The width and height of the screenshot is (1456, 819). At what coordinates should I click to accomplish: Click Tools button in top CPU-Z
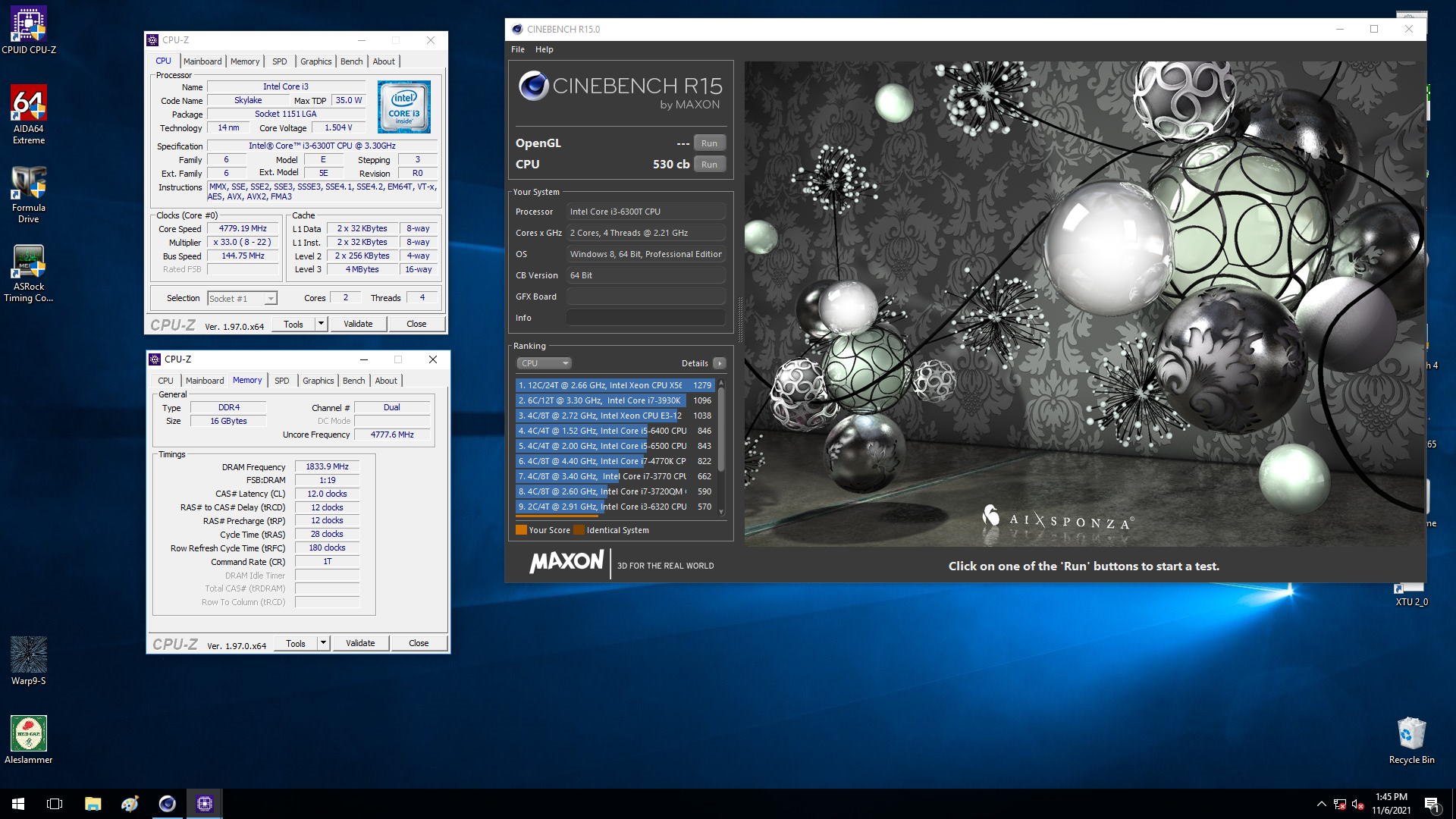[x=293, y=325]
